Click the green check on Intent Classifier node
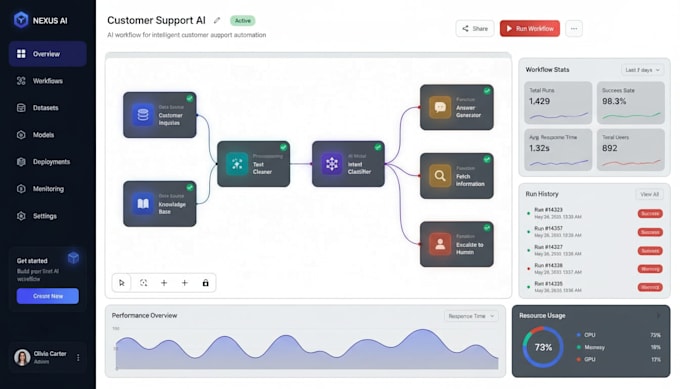This screenshot has height=389, width=680. pyautogui.click(x=378, y=147)
